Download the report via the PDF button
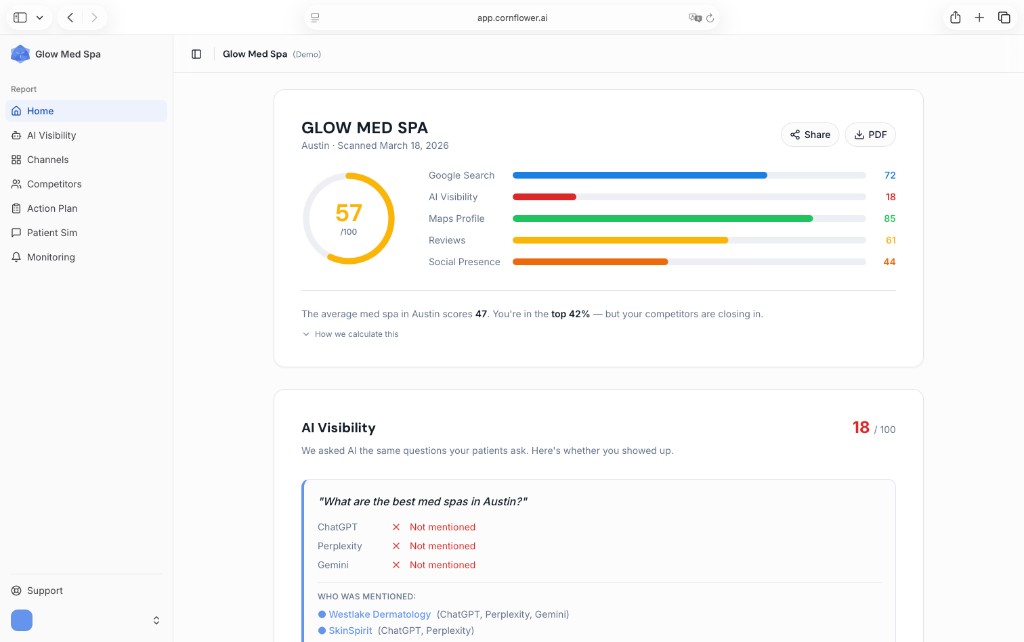The width and height of the screenshot is (1024, 642). [869, 134]
